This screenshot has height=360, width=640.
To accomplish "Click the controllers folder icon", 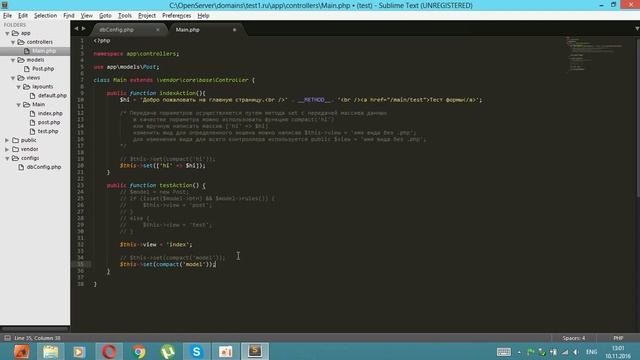I will (21, 42).
